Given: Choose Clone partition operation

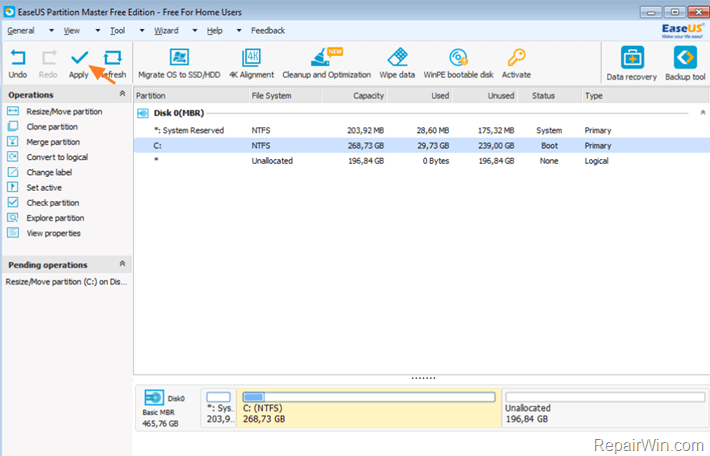Looking at the screenshot, I should (x=52, y=127).
